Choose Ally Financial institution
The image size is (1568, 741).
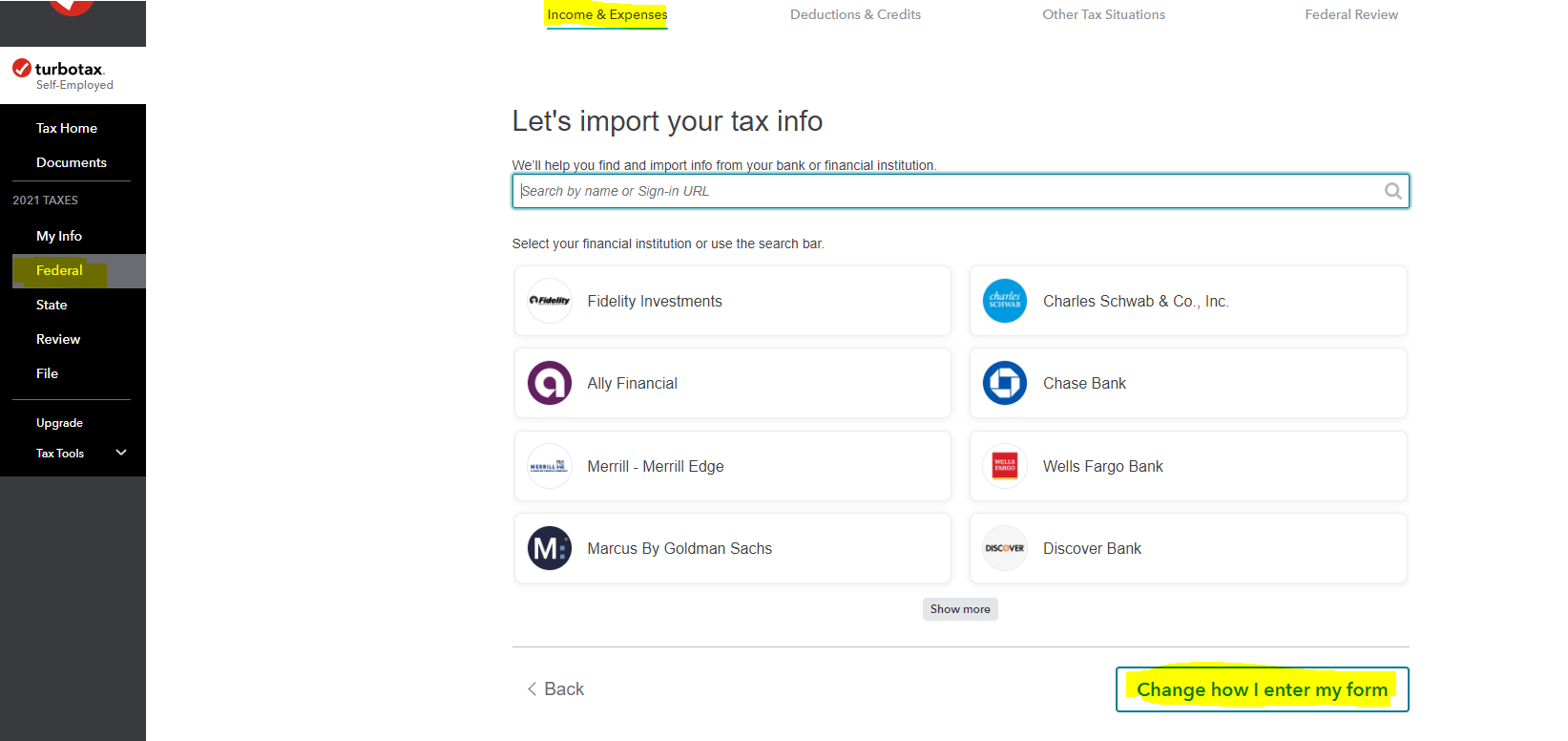click(x=732, y=383)
